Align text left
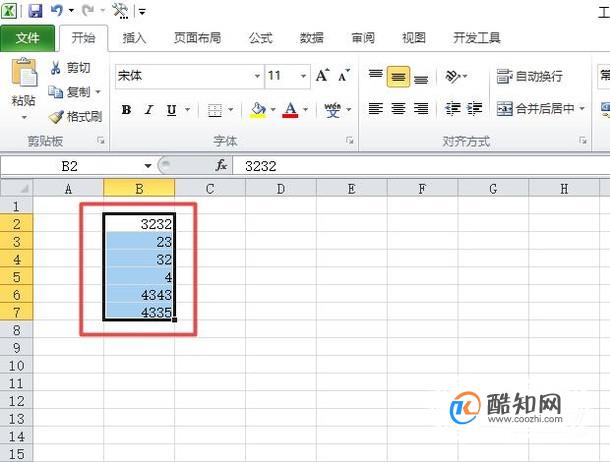 click(375, 108)
